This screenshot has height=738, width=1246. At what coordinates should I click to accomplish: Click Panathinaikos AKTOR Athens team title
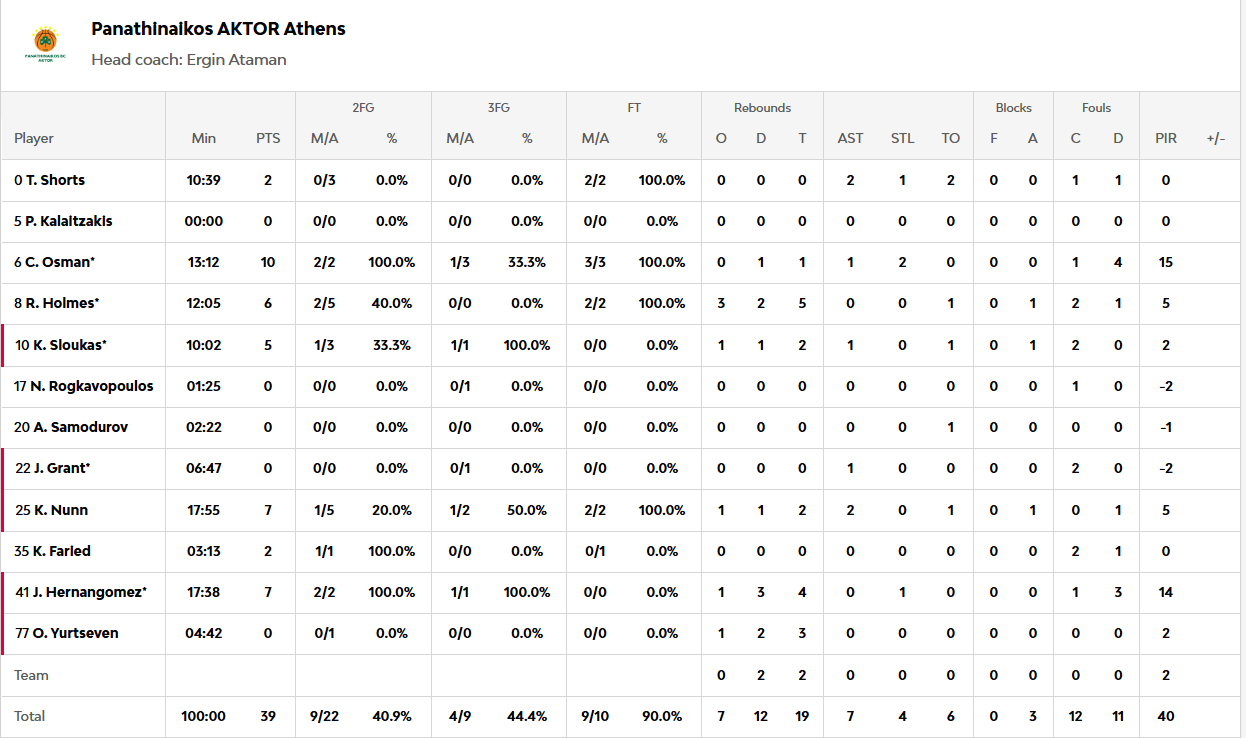[x=218, y=29]
